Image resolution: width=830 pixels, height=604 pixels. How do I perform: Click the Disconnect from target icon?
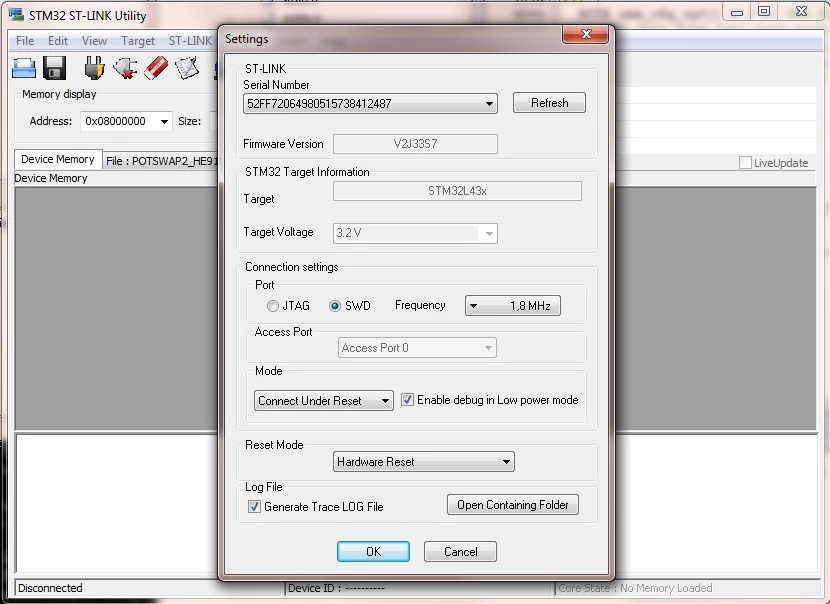click(x=125, y=68)
